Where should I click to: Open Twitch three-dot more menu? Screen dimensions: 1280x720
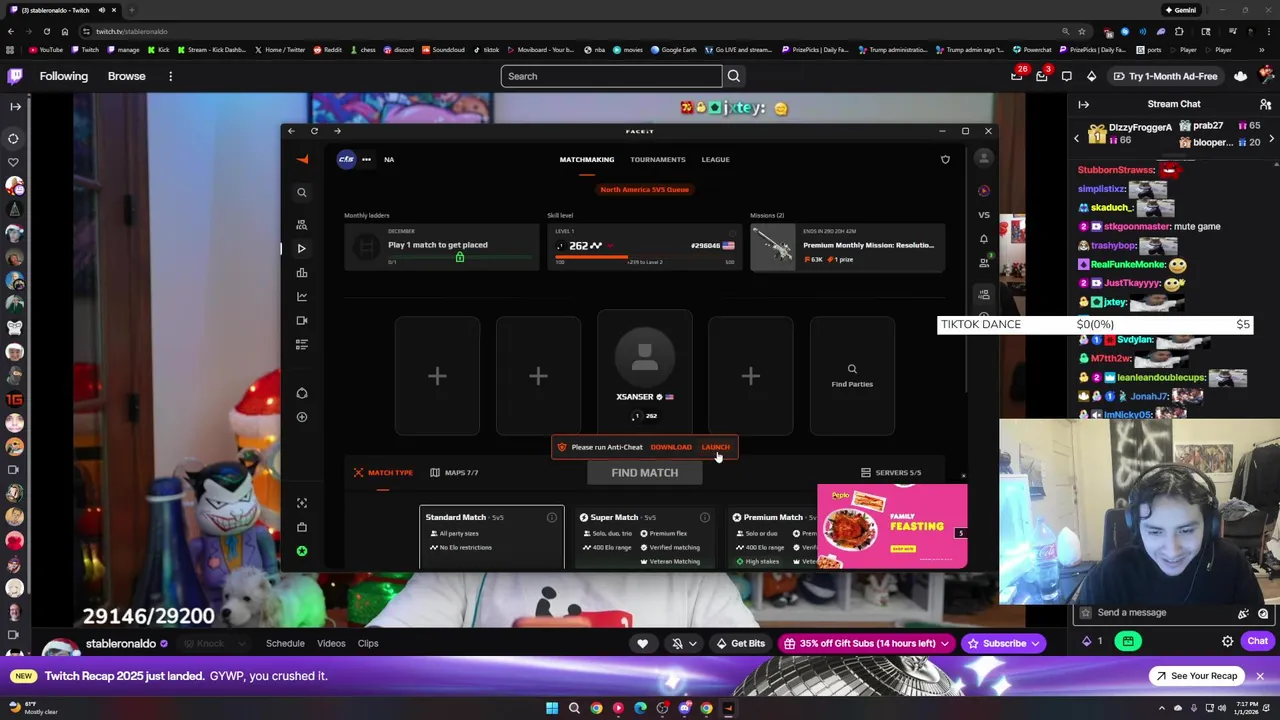coord(170,76)
